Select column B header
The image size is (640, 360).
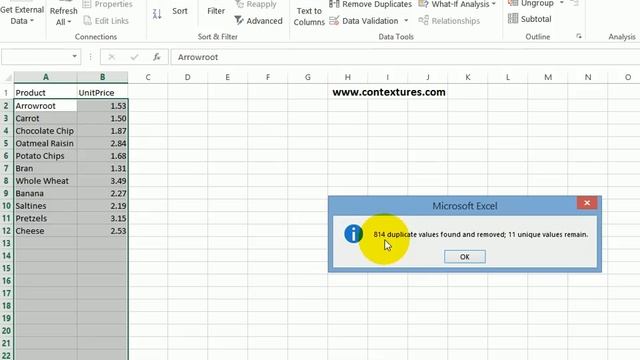[x=102, y=77]
